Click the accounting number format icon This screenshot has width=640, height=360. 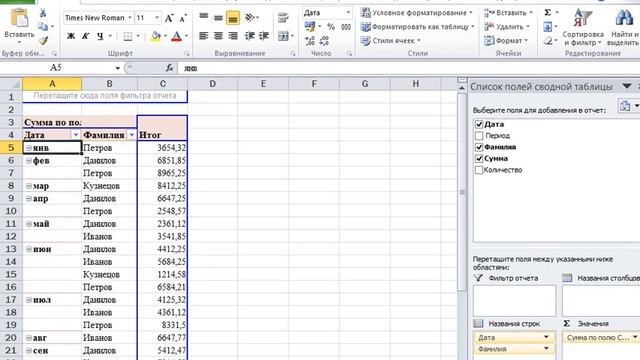[310, 27]
